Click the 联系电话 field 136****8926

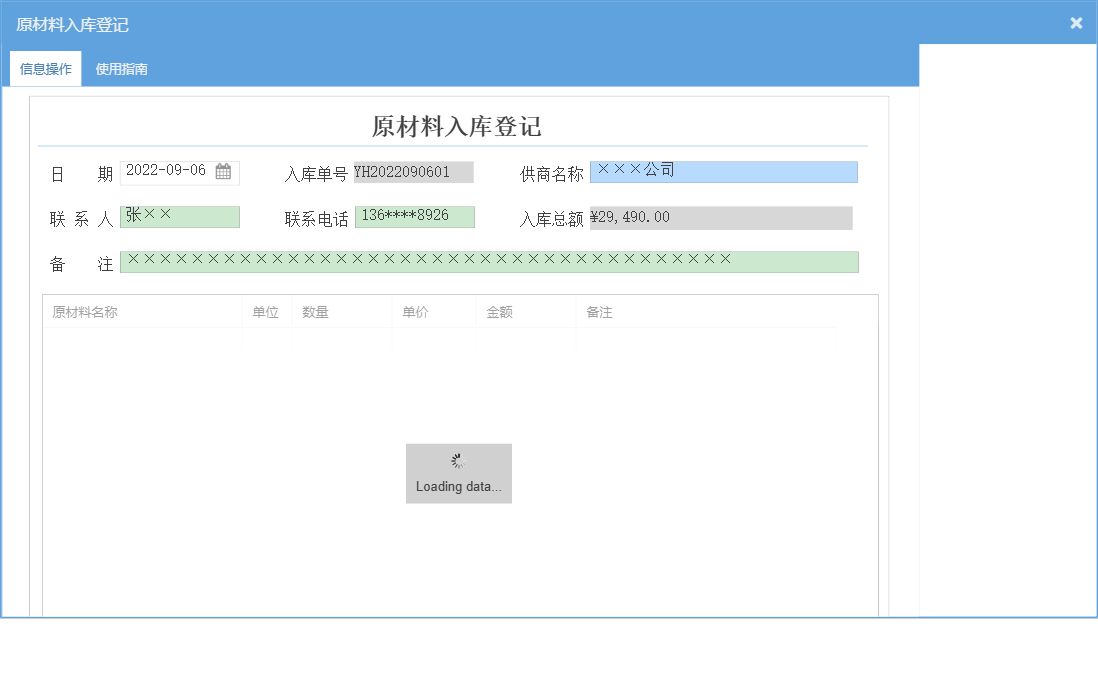(x=415, y=217)
